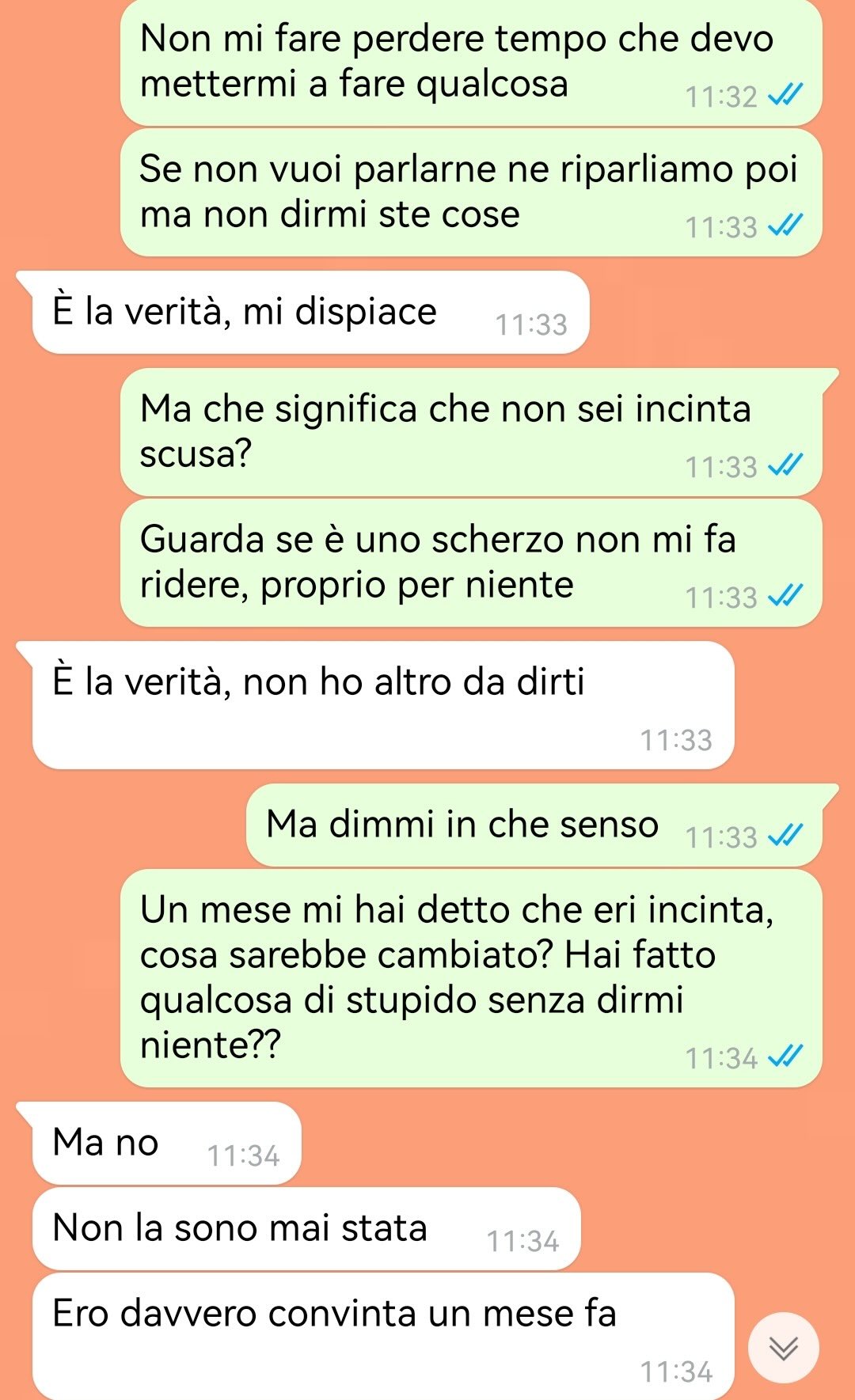The image size is (855, 1400).
Task: Select the 'Ero davvero convinta un mese fa' message
Action: [x=383, y=1336]
